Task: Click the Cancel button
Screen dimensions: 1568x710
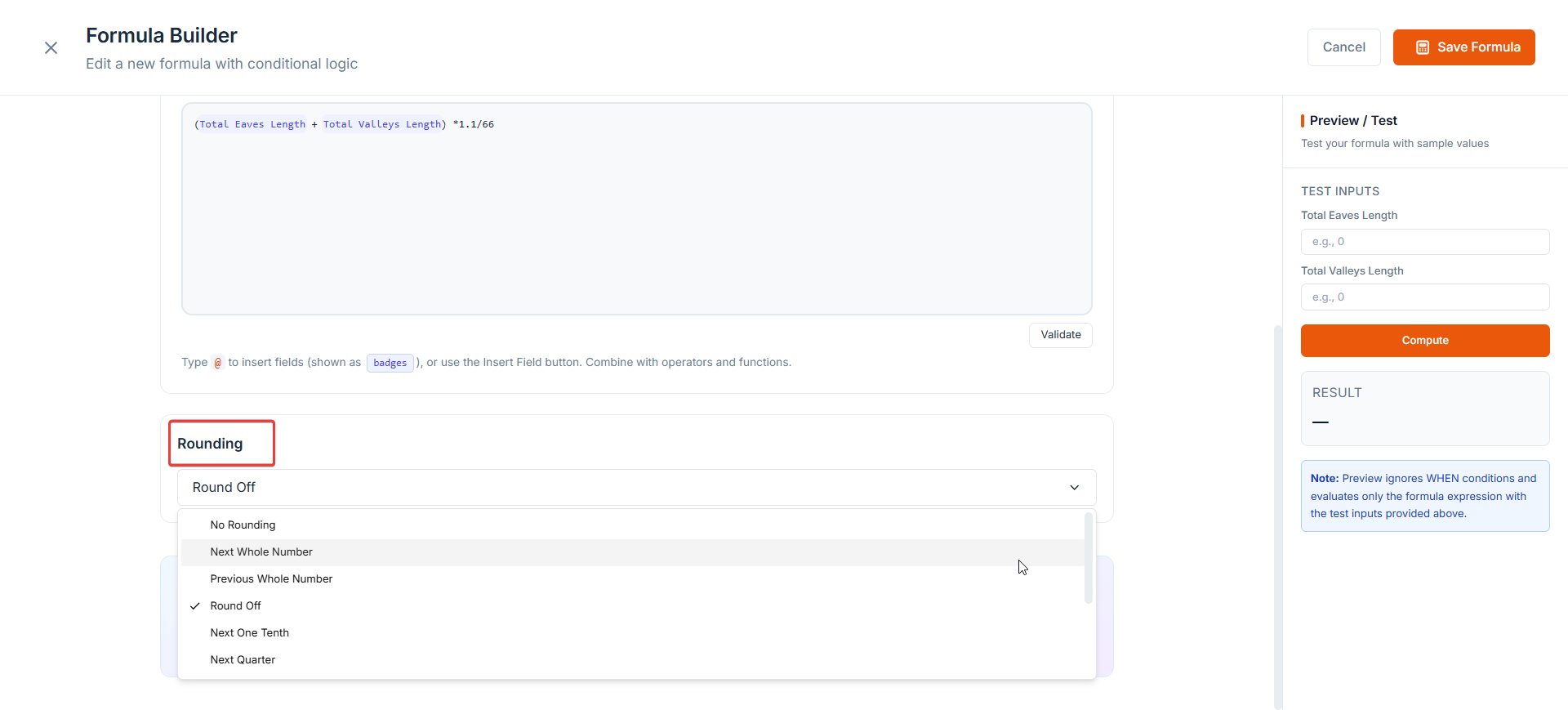Action: tap(1343, 47)
